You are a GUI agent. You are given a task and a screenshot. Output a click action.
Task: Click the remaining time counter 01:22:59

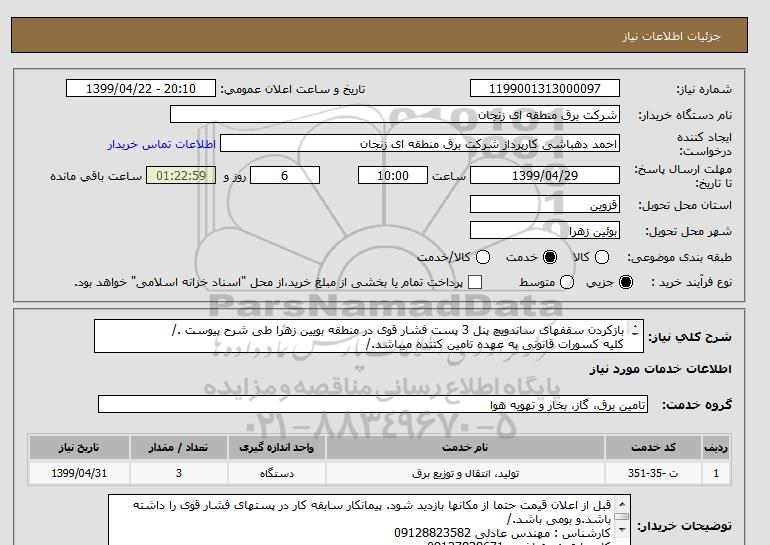pos(181,175)
